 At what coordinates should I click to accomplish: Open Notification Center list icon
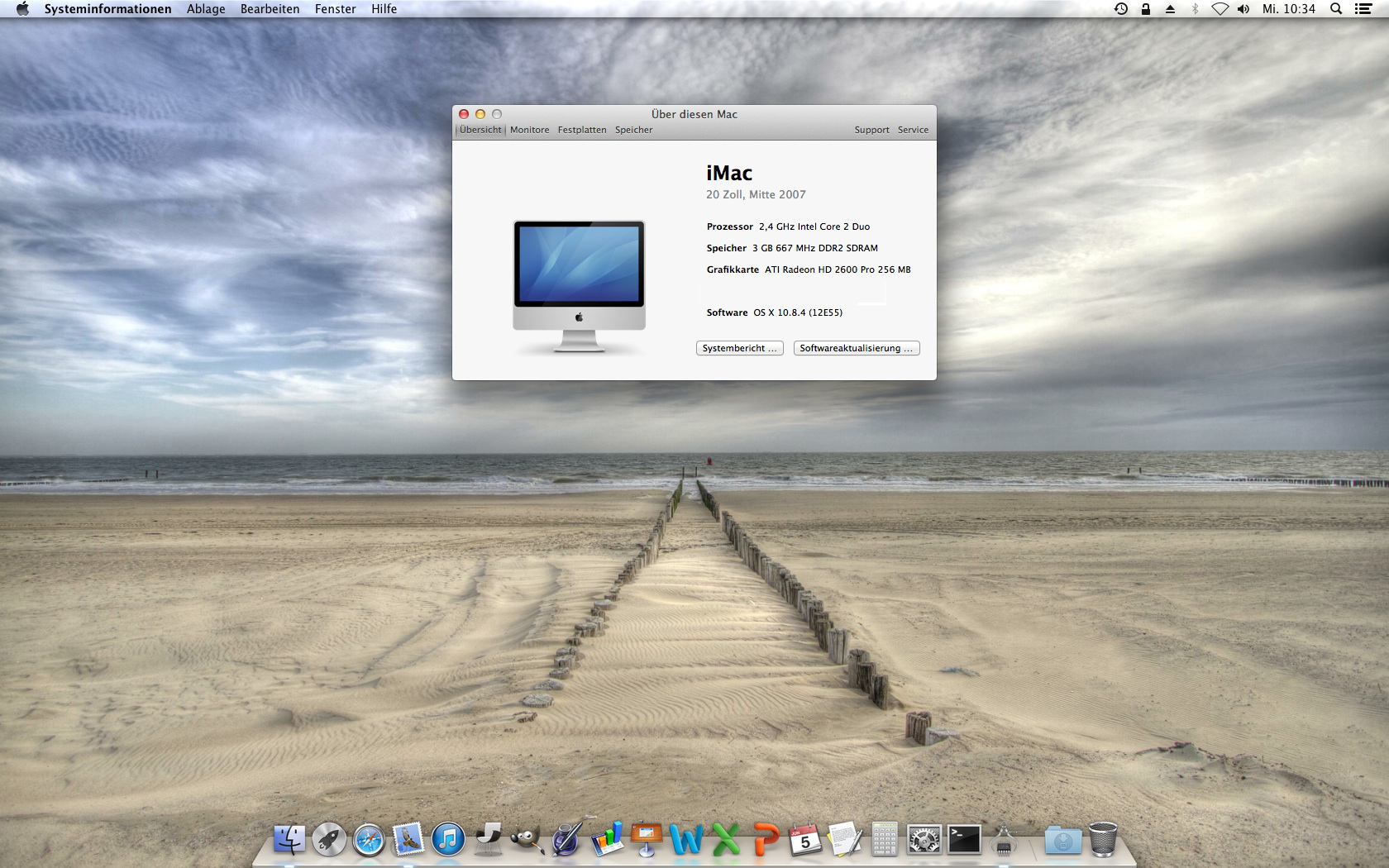[1363, 9]
